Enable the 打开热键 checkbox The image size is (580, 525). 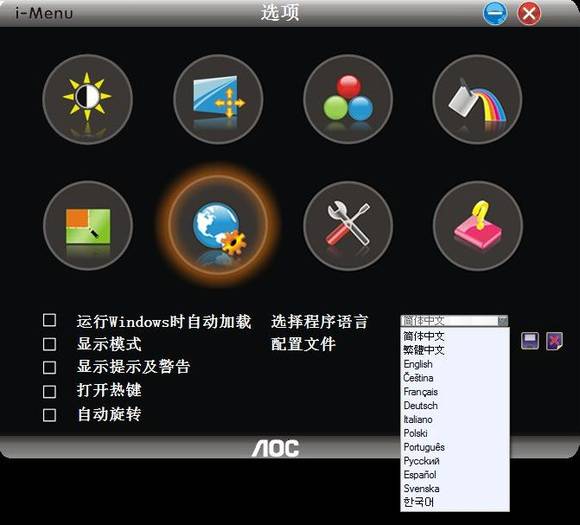click(x=50, y=391)
